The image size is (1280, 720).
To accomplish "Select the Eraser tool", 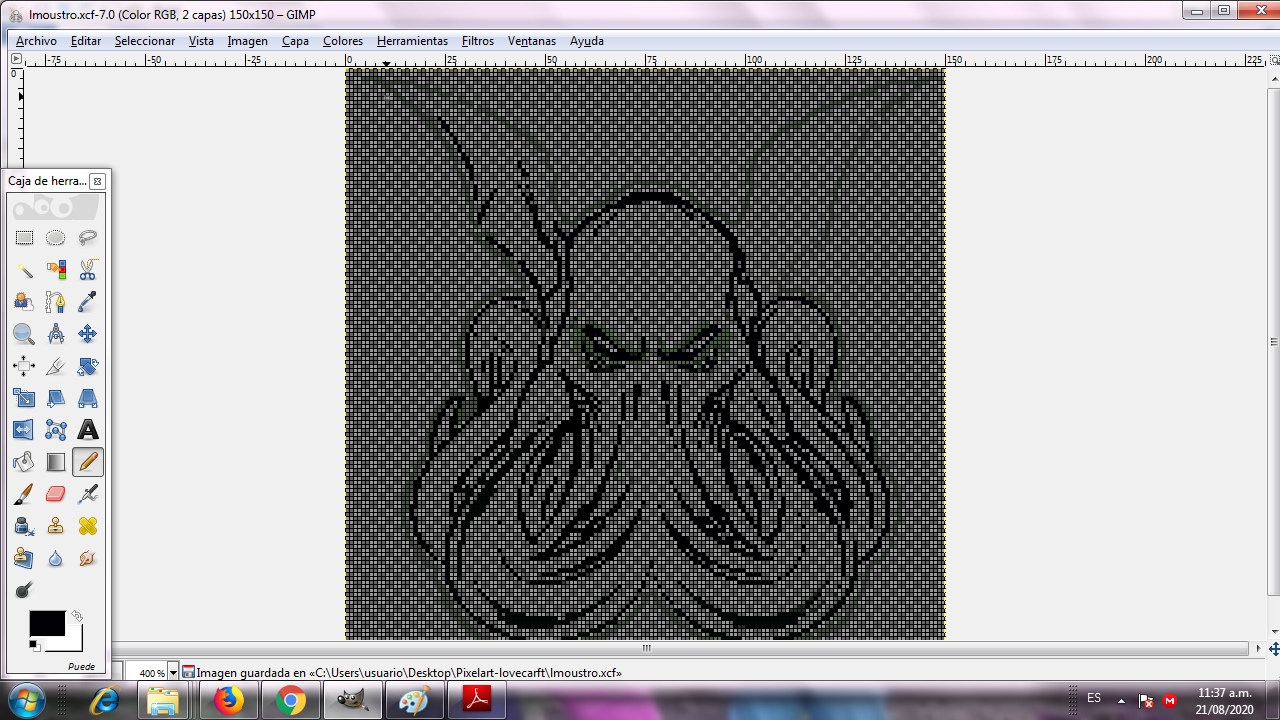I will tap(56, 494).
